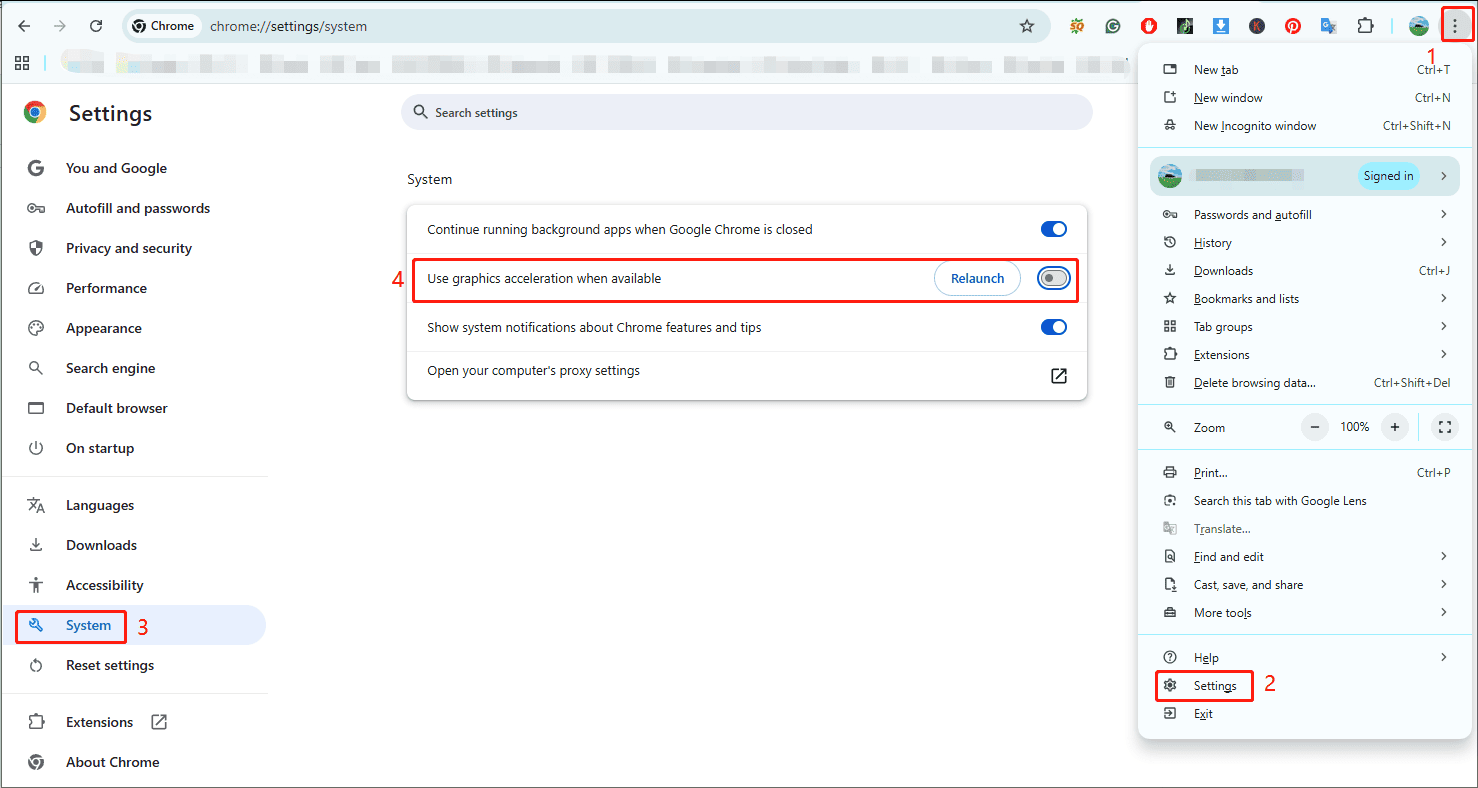This screenshot has width=1478, height=788.
Task: Open the Chrome profile avatar
Action: pos(1419,26)
